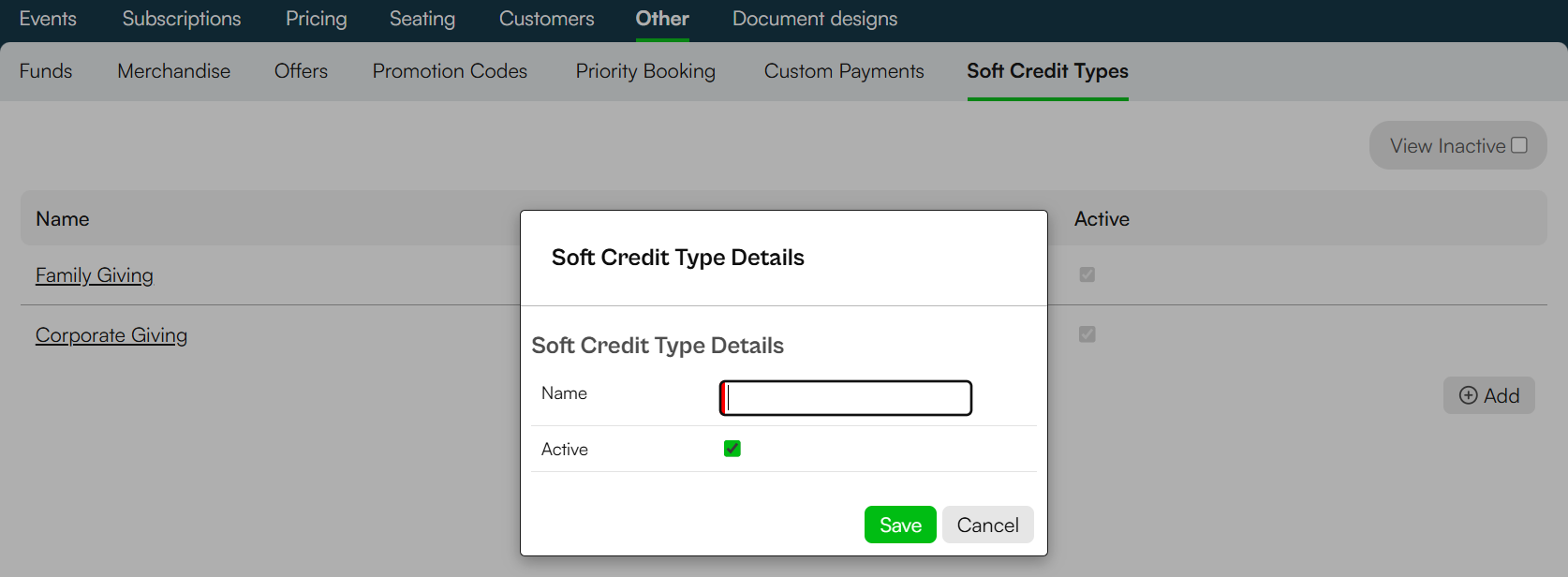Screen dimensions: 1568x577
Task: Open the Corporate Giving link
Action: pos(111,335)
